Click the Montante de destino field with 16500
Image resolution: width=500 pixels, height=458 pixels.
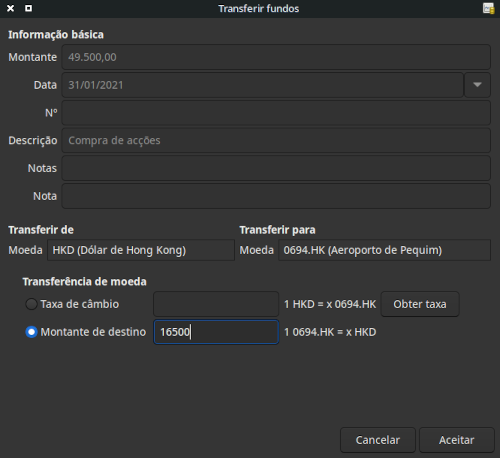(216, 332)
